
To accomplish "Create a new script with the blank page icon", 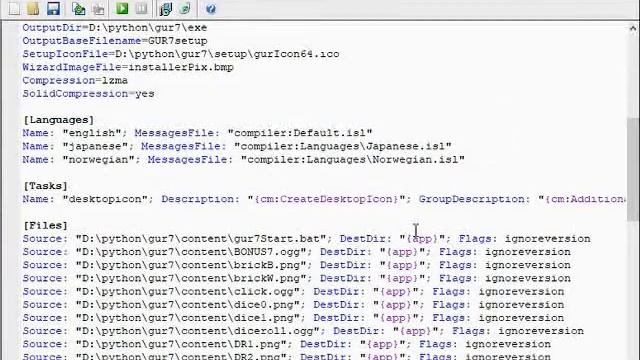I will tap(14, 9).
